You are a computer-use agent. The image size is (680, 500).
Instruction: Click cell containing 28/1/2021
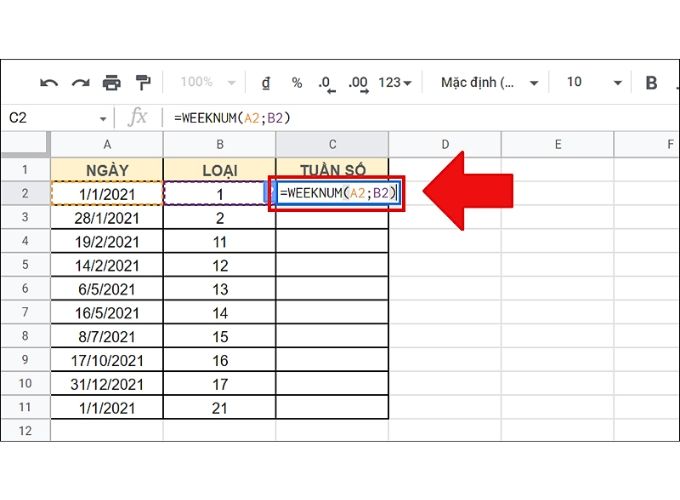point(107,218)
